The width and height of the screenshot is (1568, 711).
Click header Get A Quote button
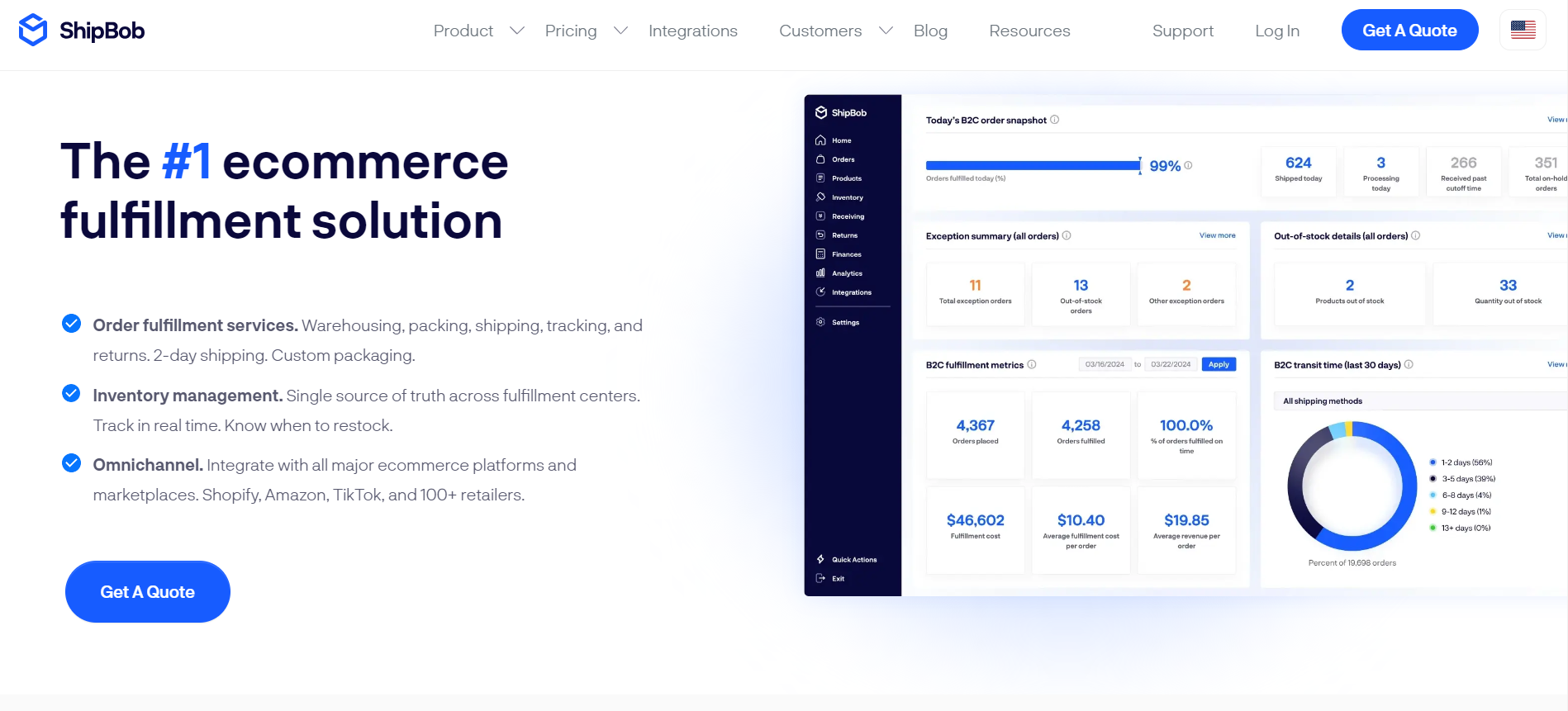[1409, 30]
